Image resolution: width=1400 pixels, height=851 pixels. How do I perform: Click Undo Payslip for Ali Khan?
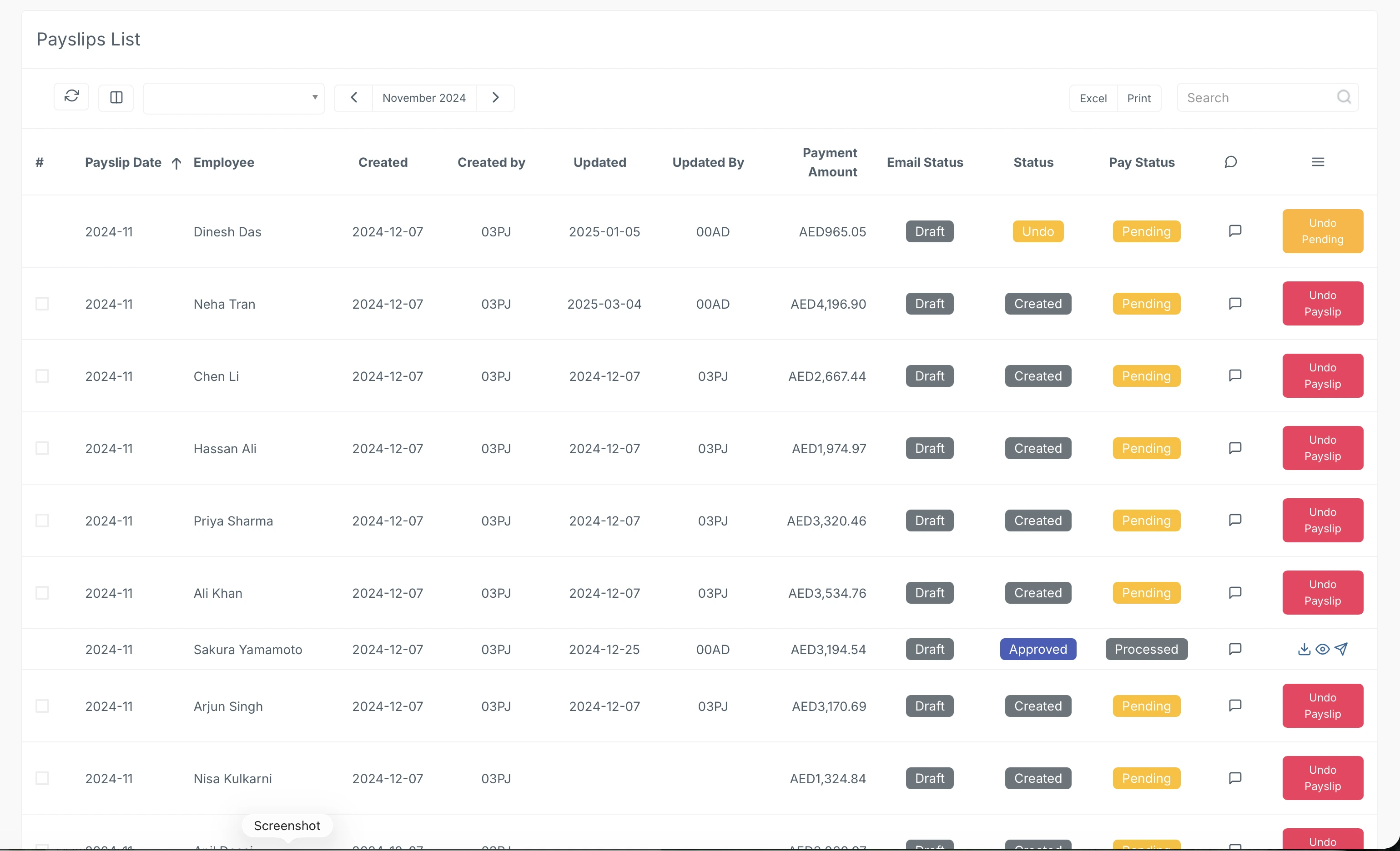pos(1323,593)
